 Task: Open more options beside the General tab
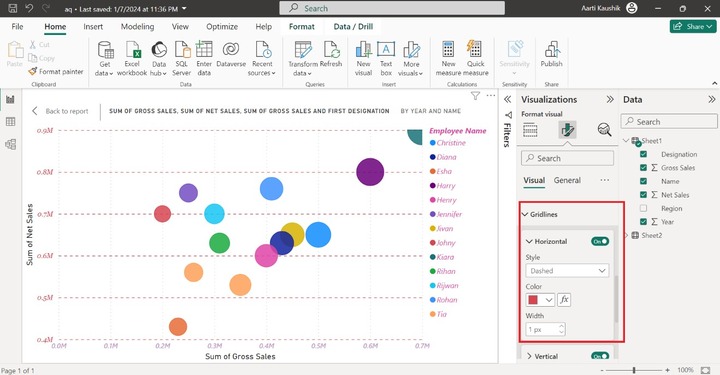click(x=604, y=180)
